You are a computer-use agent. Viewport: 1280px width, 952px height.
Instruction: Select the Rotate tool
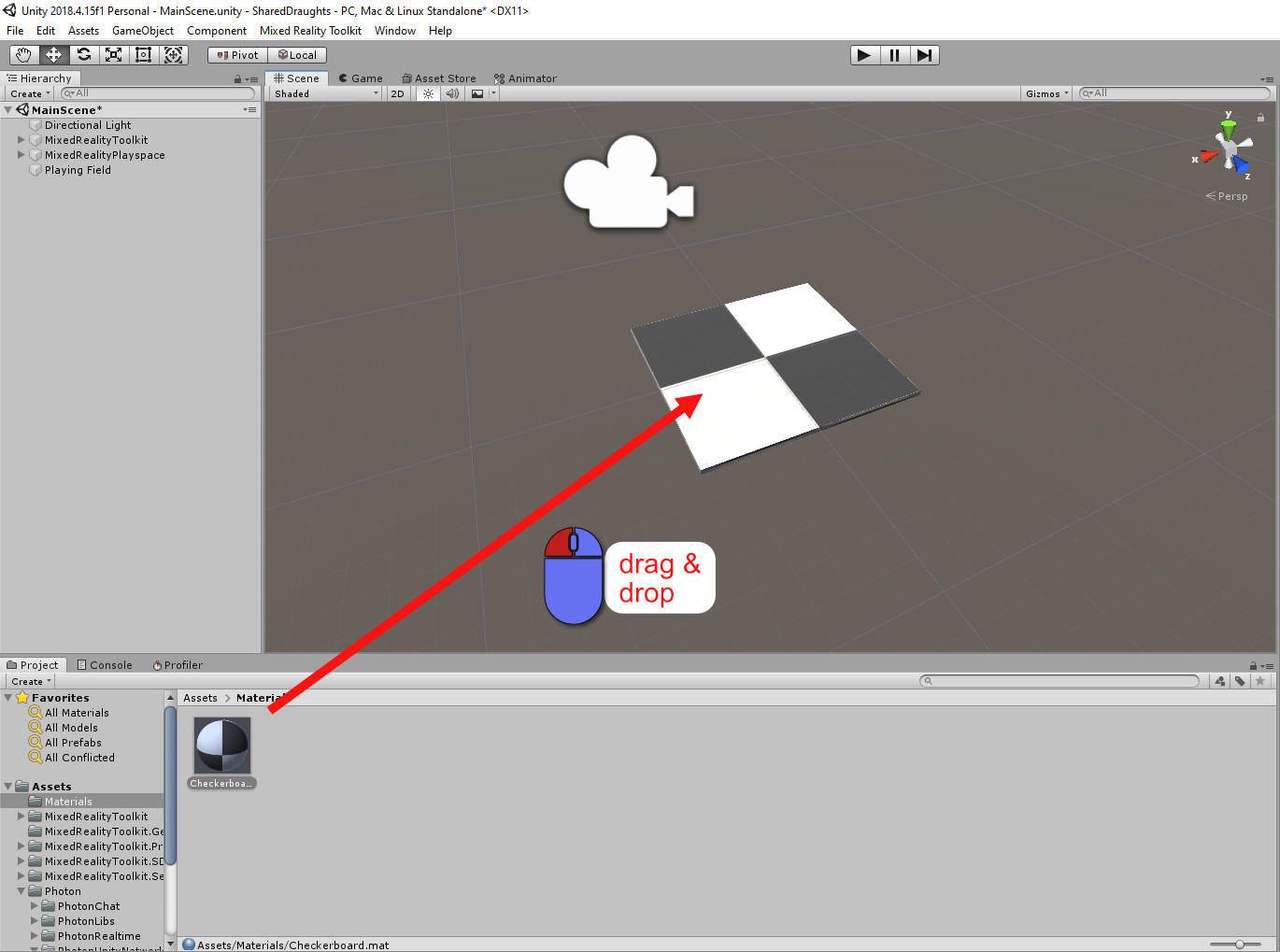[x=84, y=55]
